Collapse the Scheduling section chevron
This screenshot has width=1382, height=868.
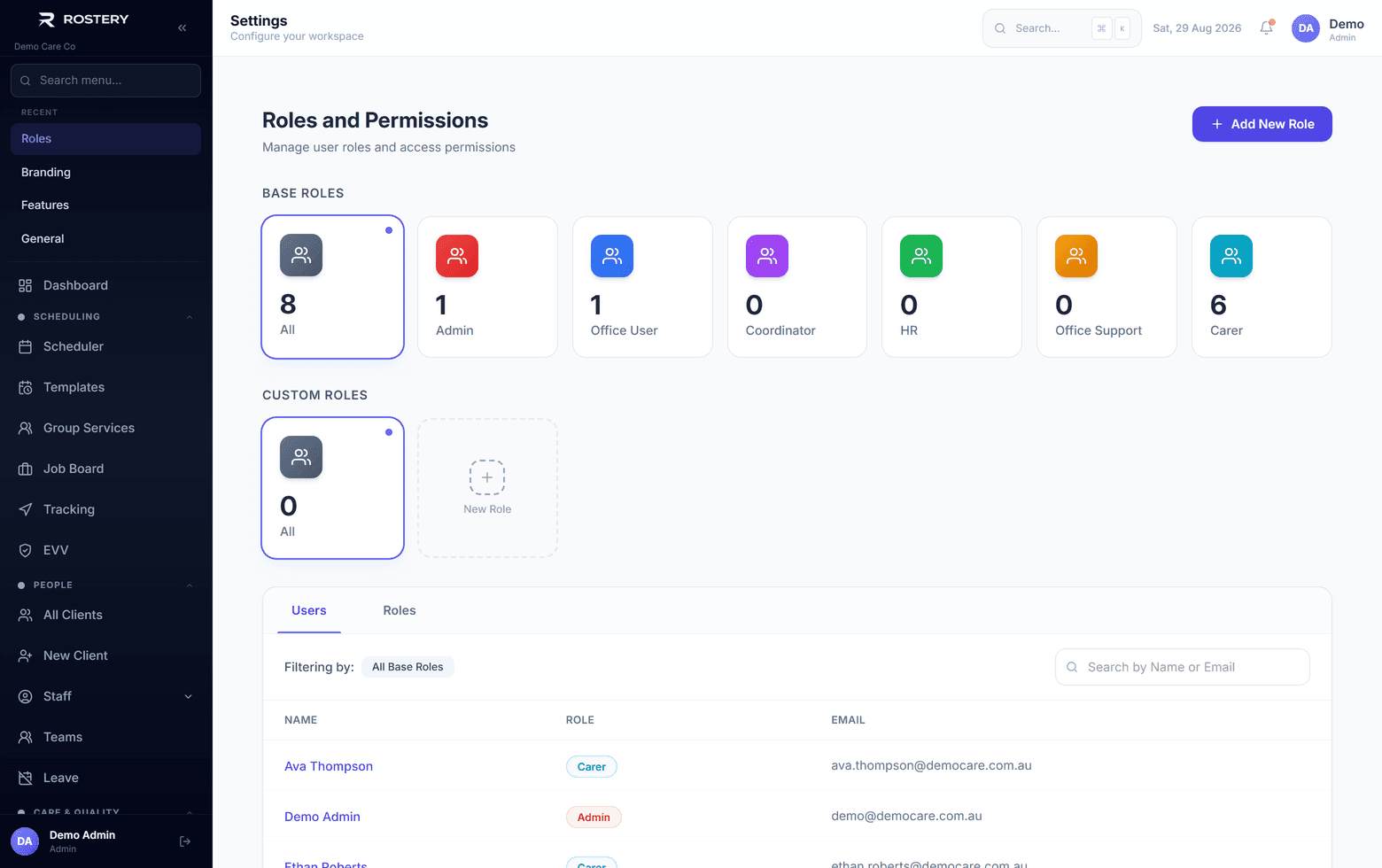click(x=189, y=317)
